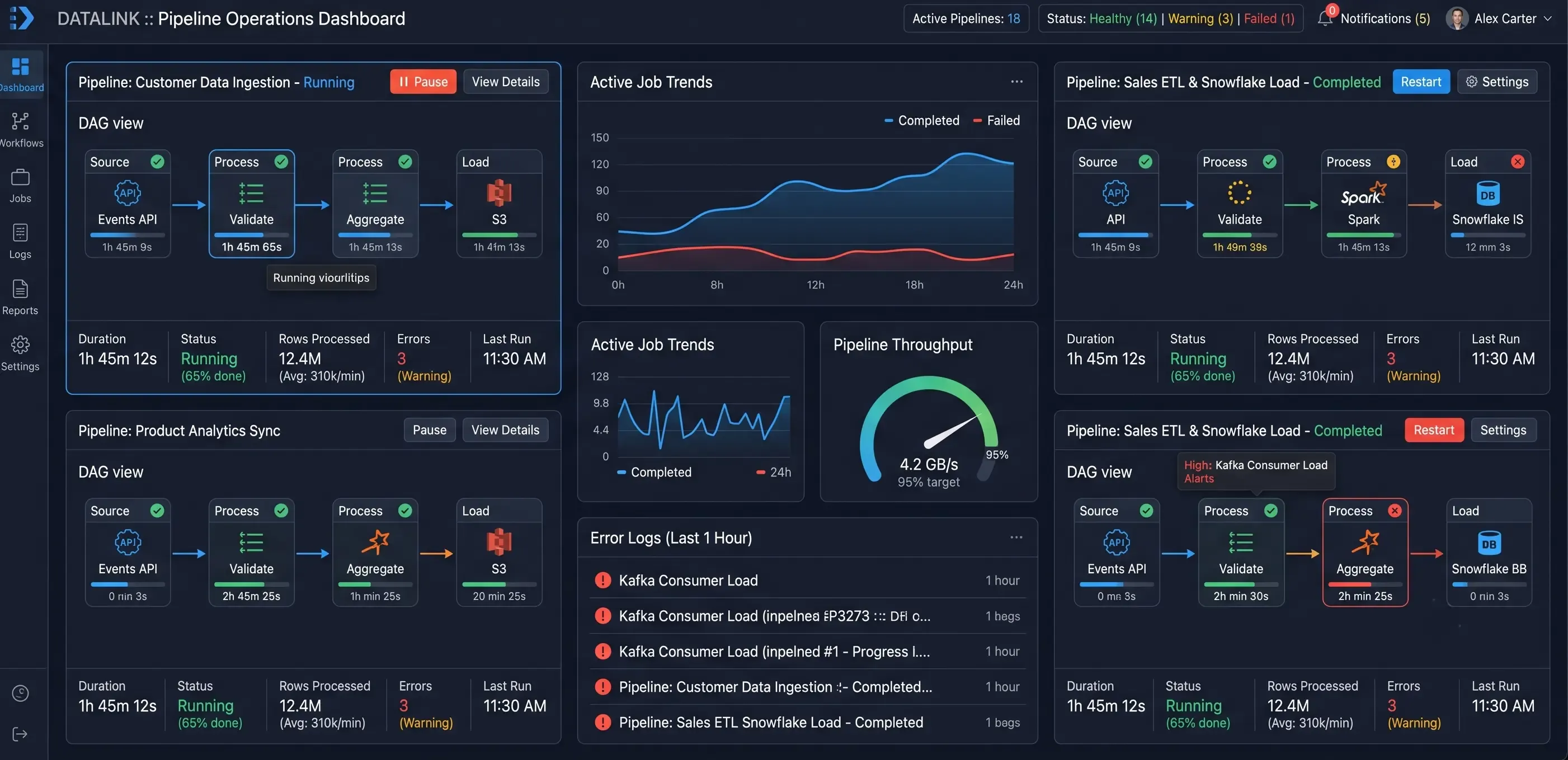1568x760 pixels.
Task: Click the Events API progress bar at 1h 45m 9s
Action: (x=127, y=235)
